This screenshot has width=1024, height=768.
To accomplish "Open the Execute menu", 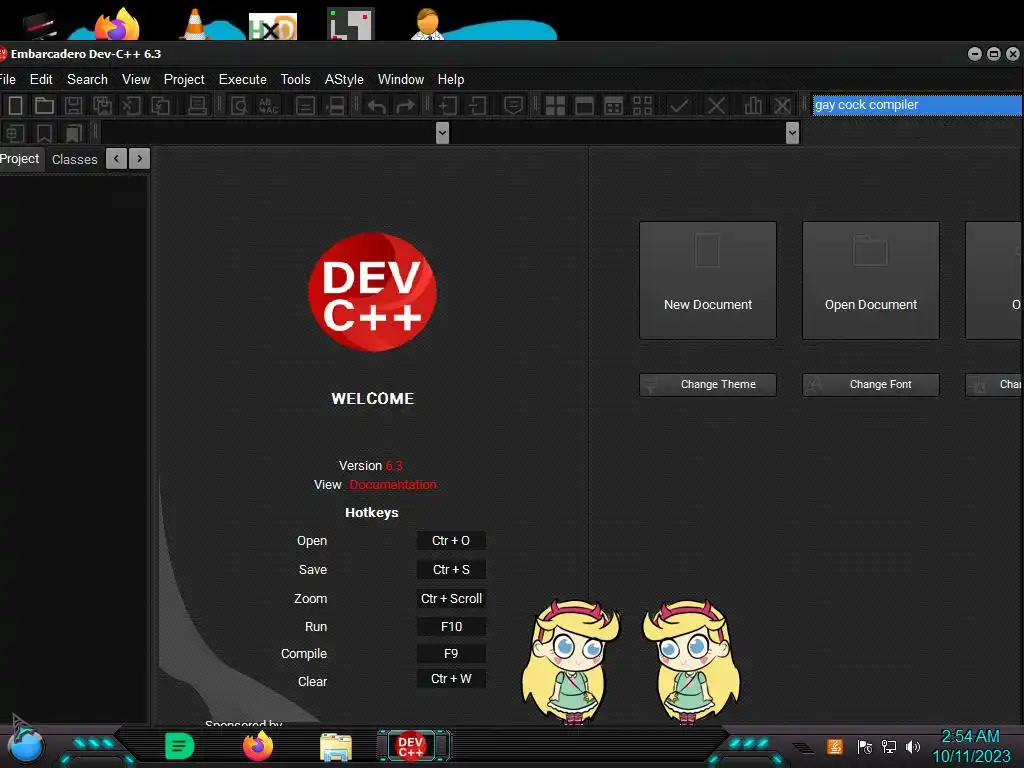I will [242, 79].
